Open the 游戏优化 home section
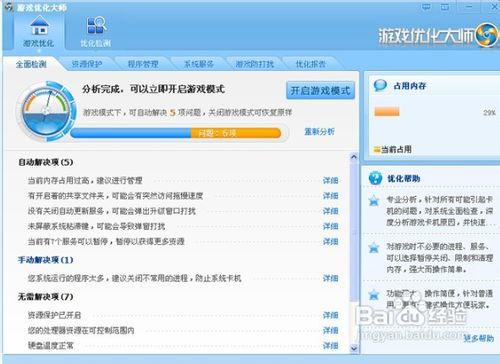 pyautogui.click(x=39, y=31)
